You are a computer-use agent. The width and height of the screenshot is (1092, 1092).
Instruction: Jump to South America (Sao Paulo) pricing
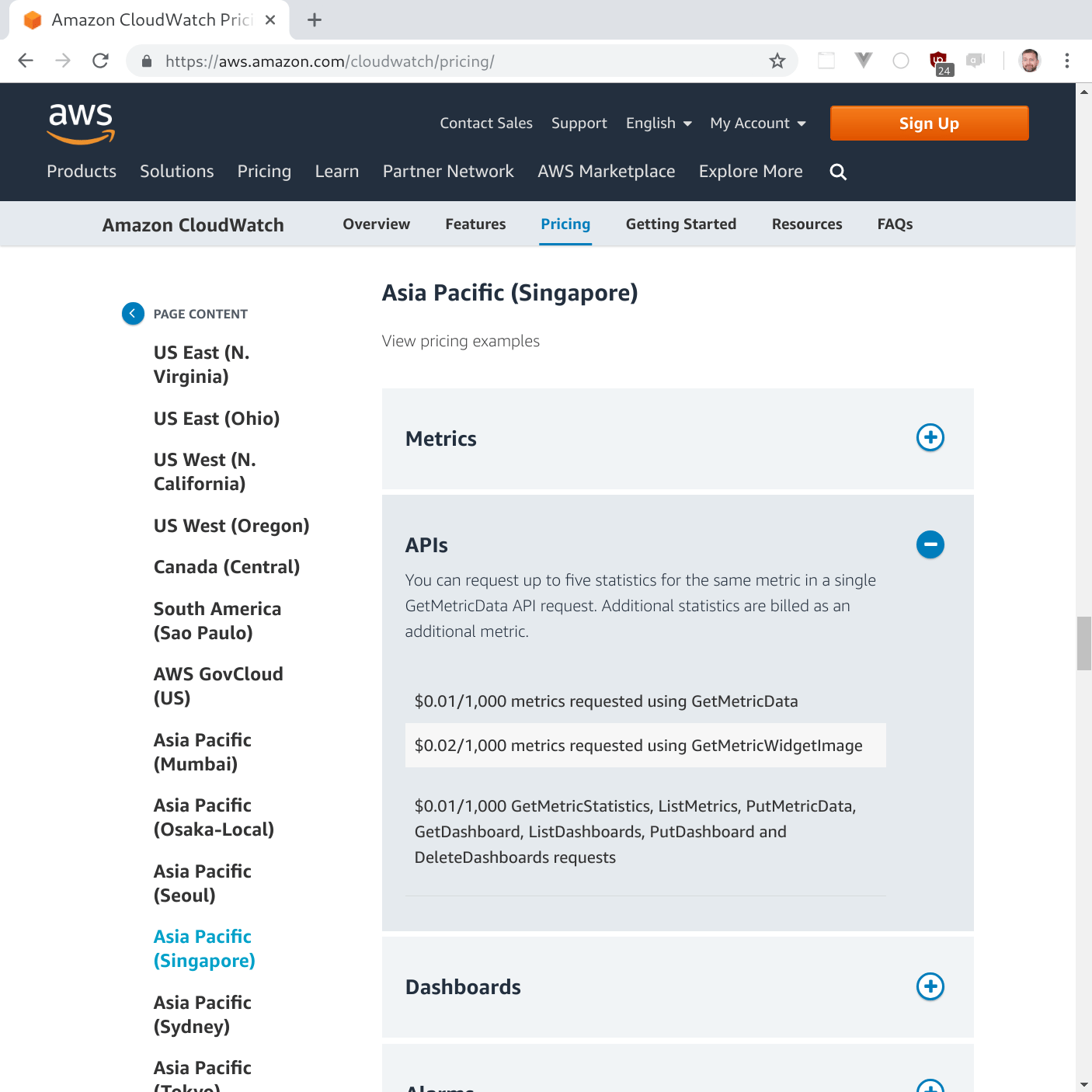click(217, 621)
